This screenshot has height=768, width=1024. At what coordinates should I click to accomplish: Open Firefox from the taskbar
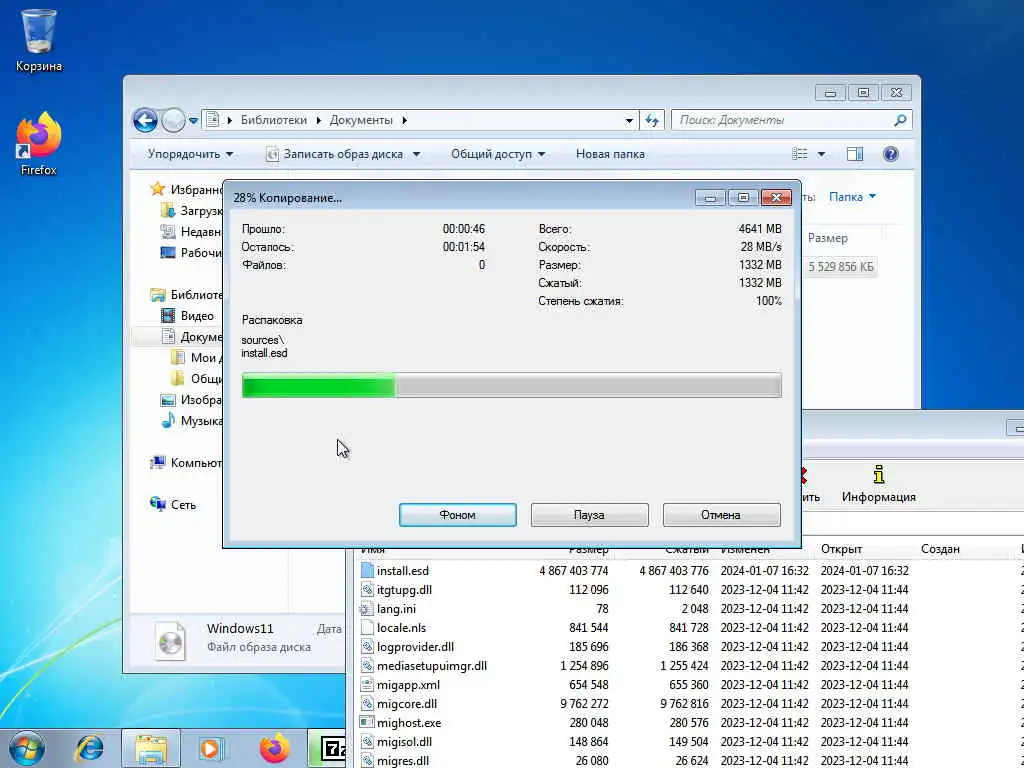tap(274, 748)
